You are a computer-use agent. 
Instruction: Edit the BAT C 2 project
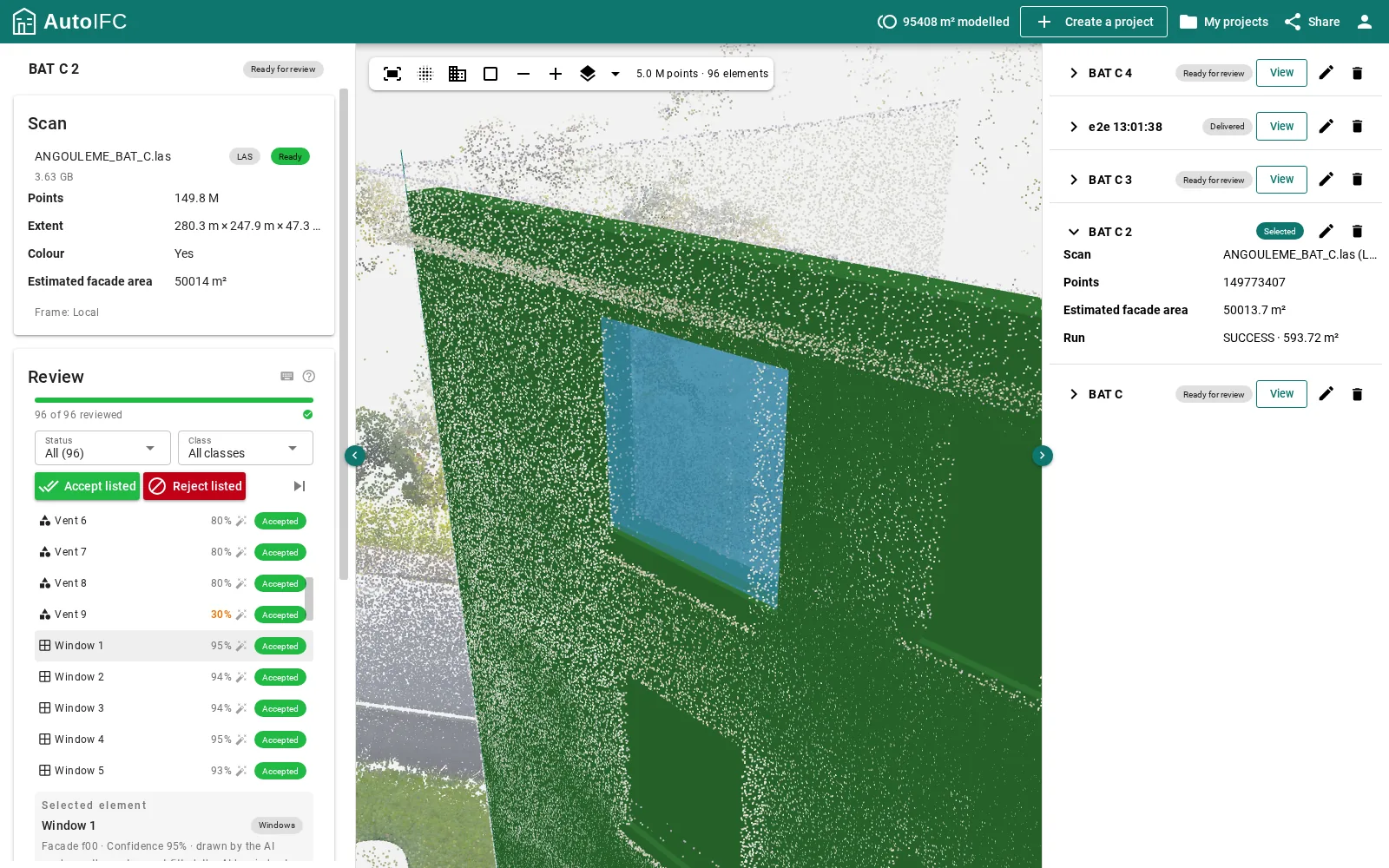coord(1326,232)
